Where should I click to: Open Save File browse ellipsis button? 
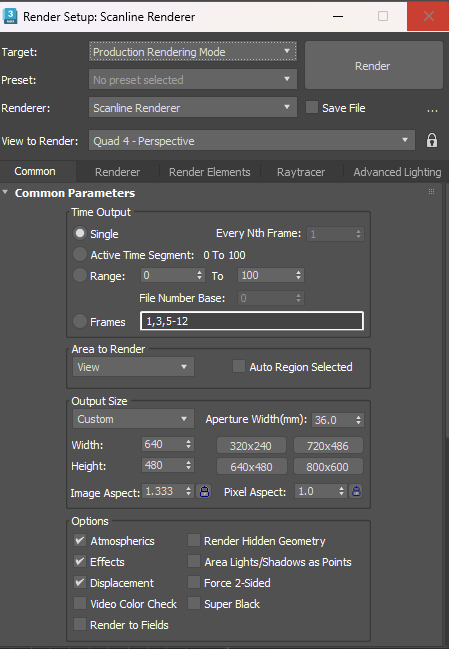432,109
